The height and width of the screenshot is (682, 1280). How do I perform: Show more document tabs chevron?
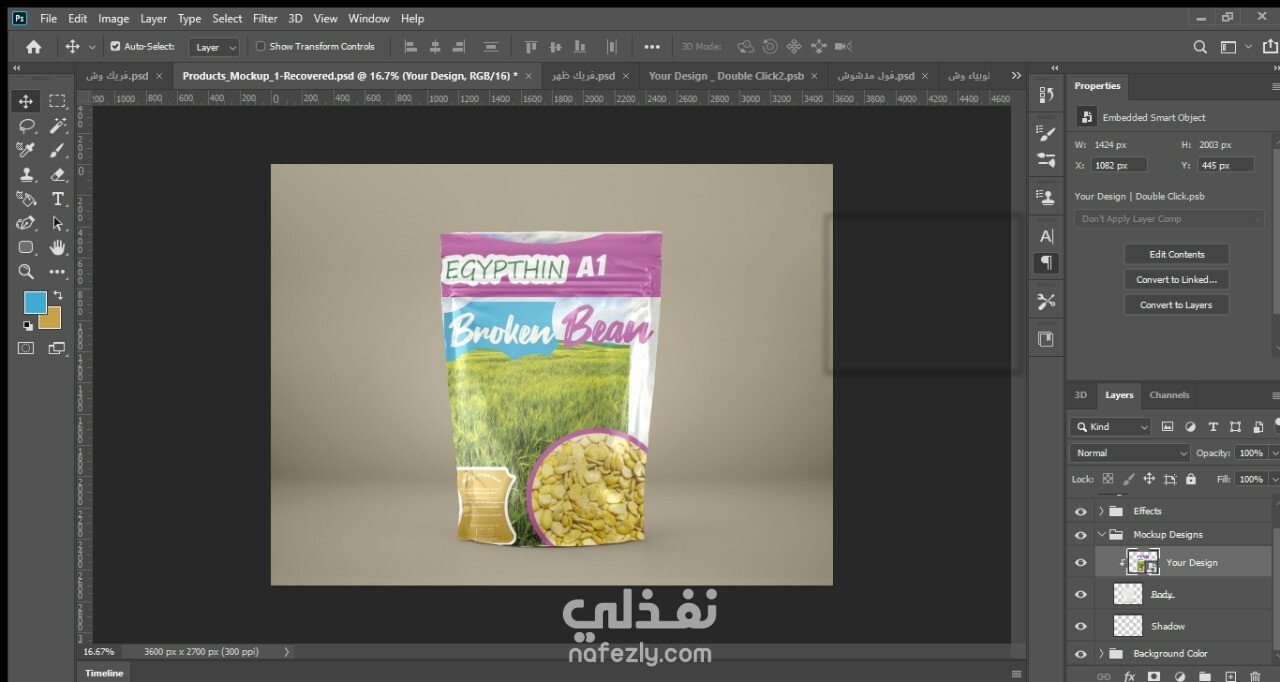tap(1016, 75)
